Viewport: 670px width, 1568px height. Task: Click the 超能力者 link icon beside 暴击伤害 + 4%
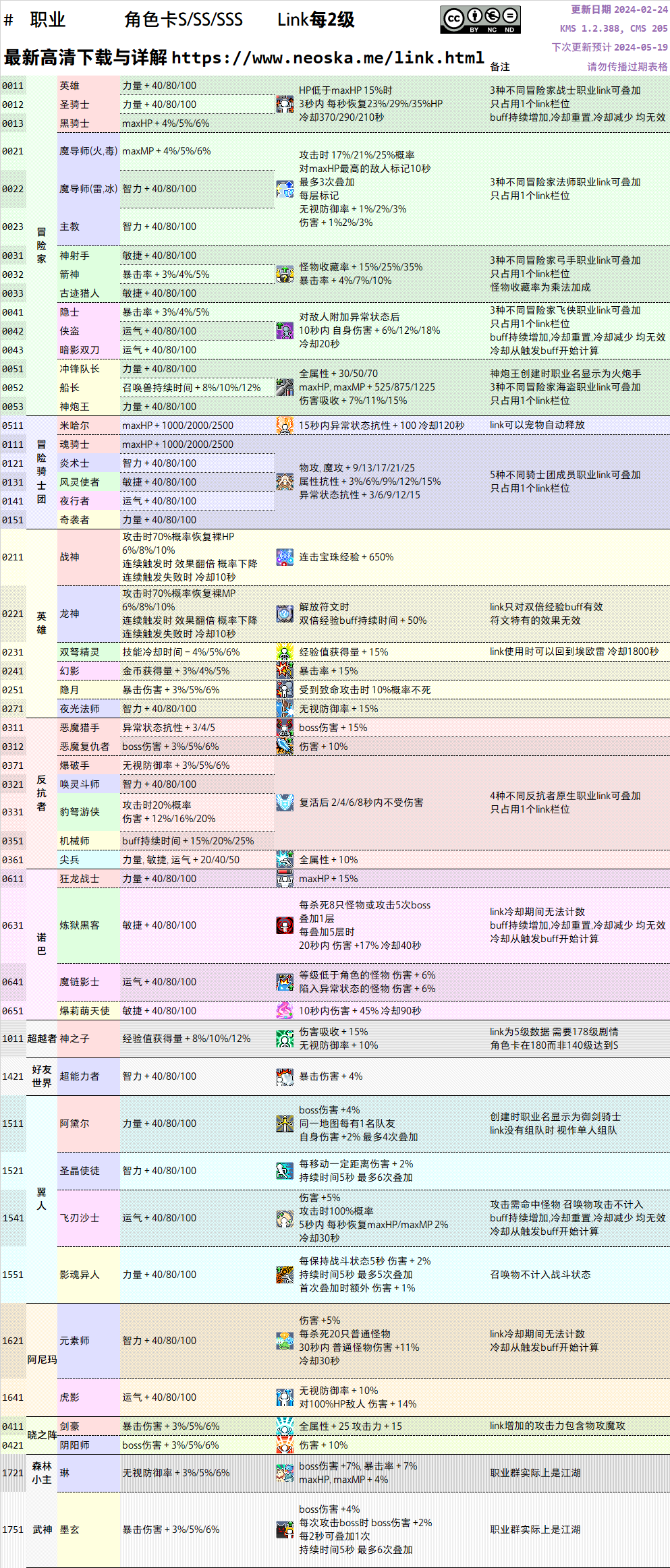pyautogui.click(x=285, y=1076)
